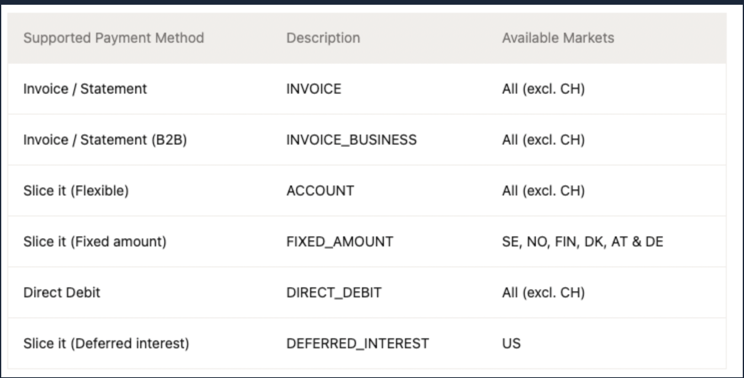Click the 'DIRECT_DEBIT' description cell
Screen dimensions: 744x378
[x=334, y=292]
